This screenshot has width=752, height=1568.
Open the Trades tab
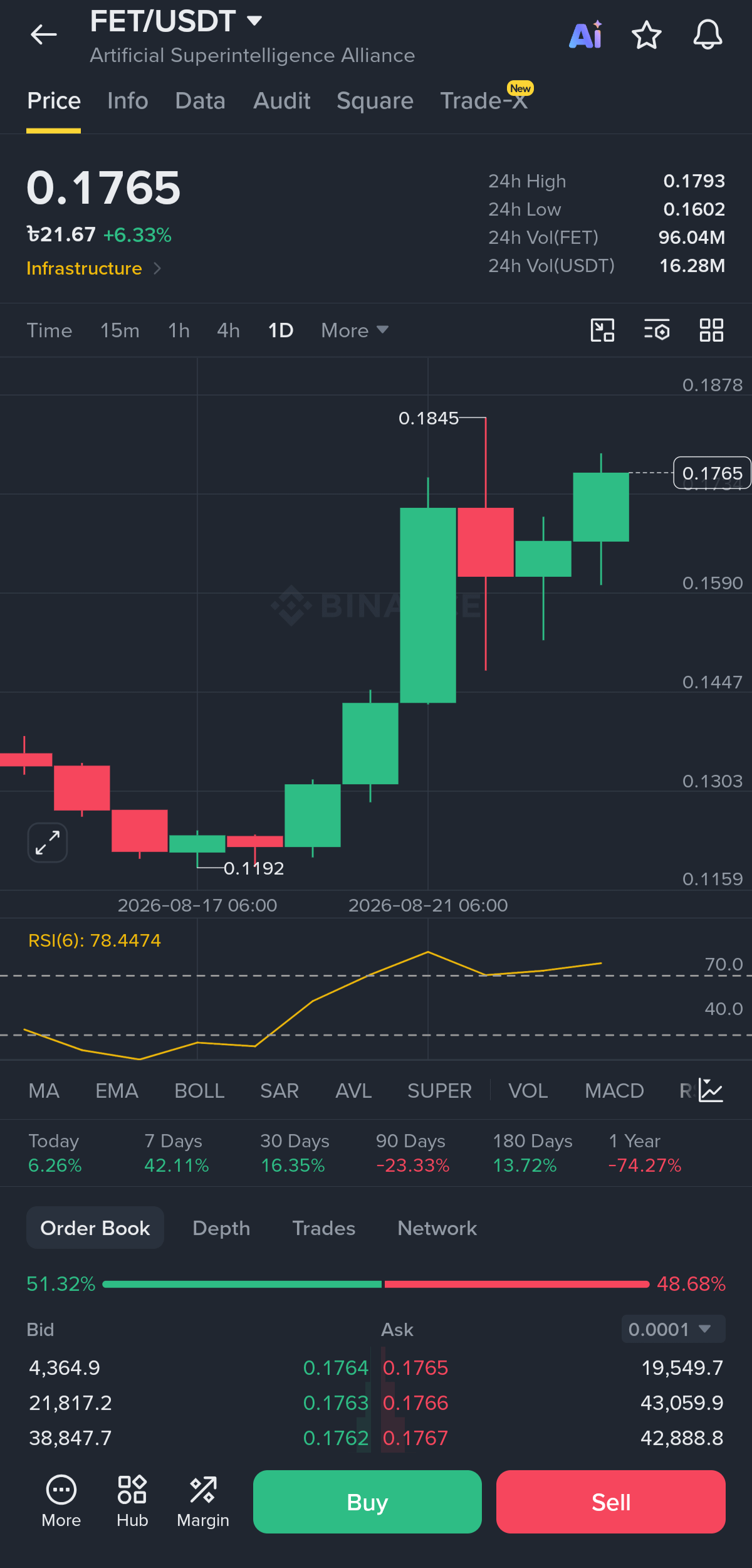(324, 1228)
